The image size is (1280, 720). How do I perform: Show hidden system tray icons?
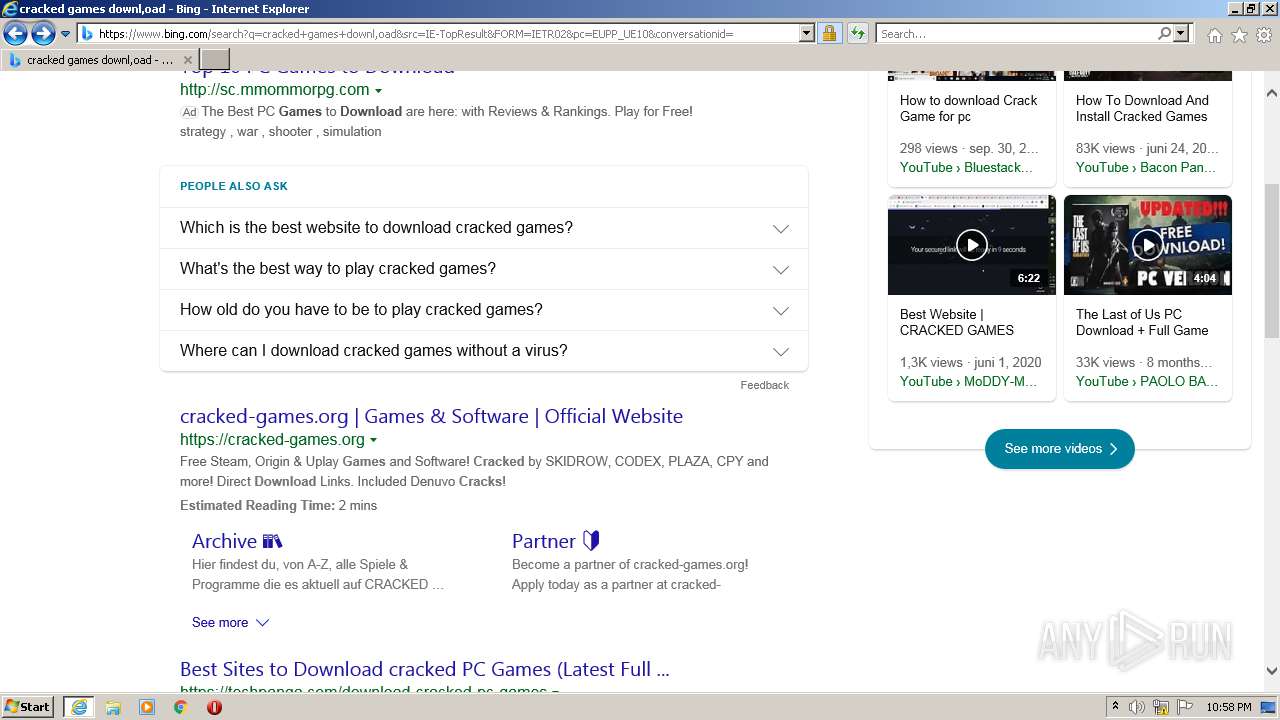tap(1115, 707)
